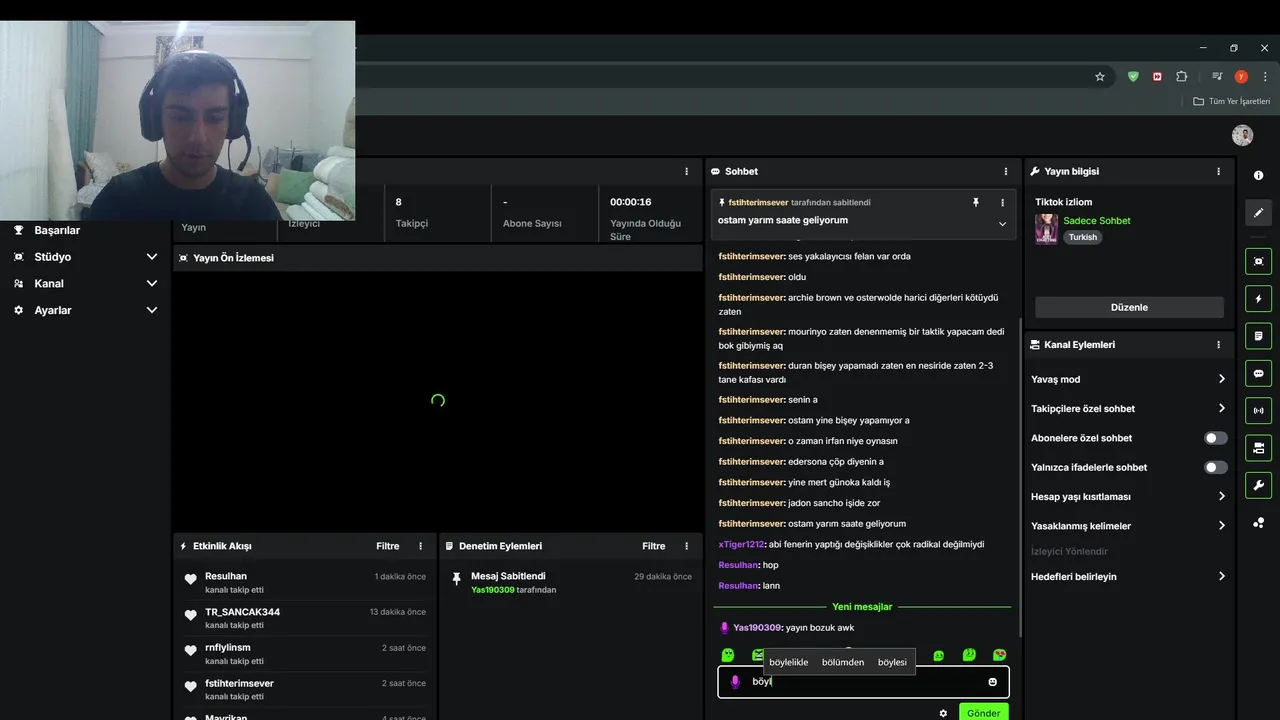Open the user avatar at top right of dashboard
This screenshot has width=1280, height=720.
(1242, 135)
